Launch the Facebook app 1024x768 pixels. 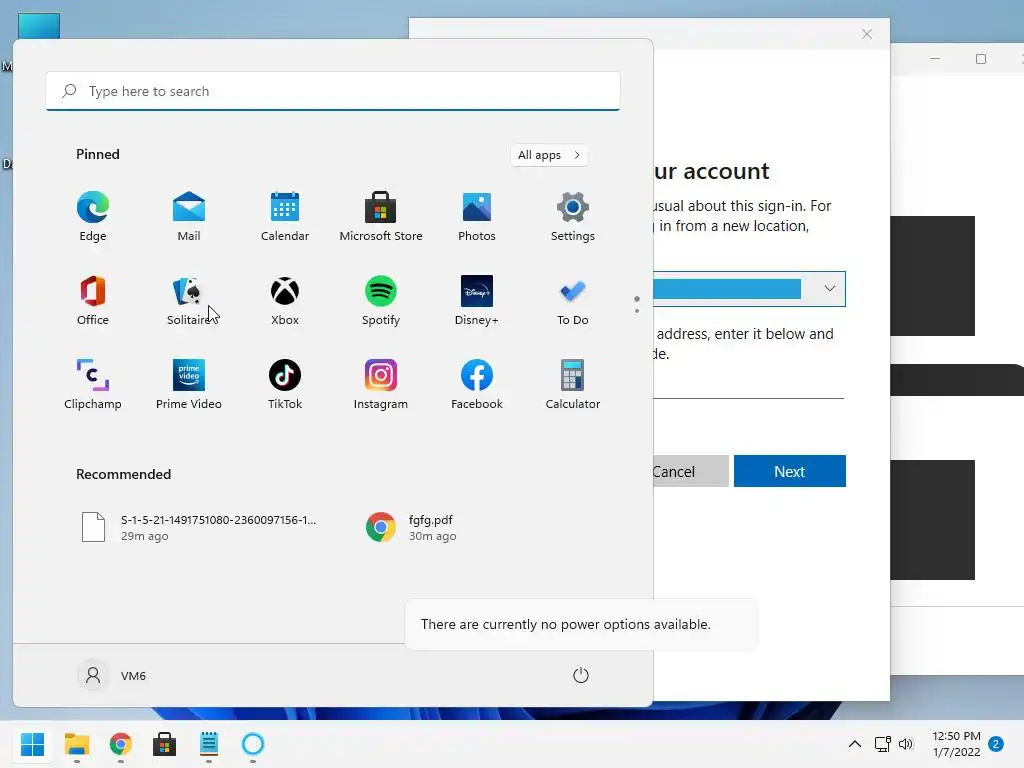pos(477,385)
